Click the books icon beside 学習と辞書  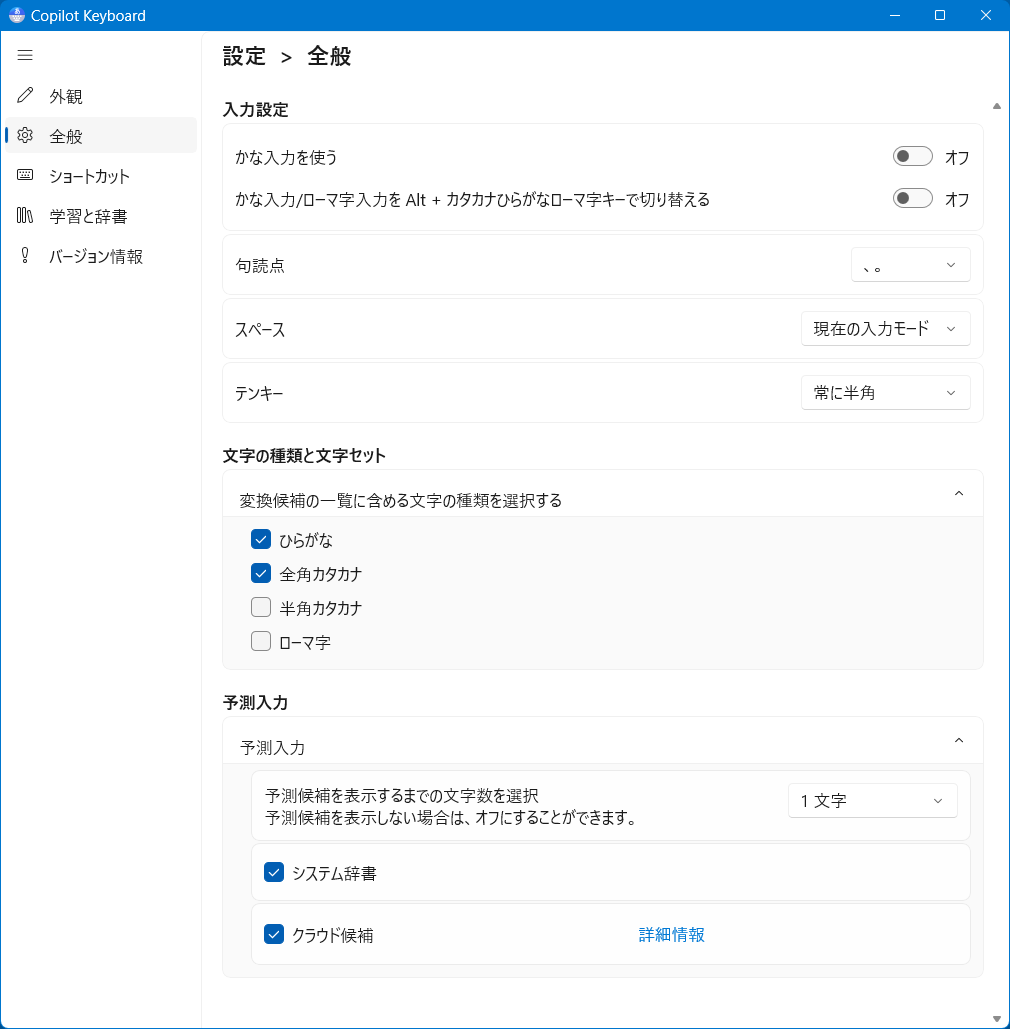point(25,215)
